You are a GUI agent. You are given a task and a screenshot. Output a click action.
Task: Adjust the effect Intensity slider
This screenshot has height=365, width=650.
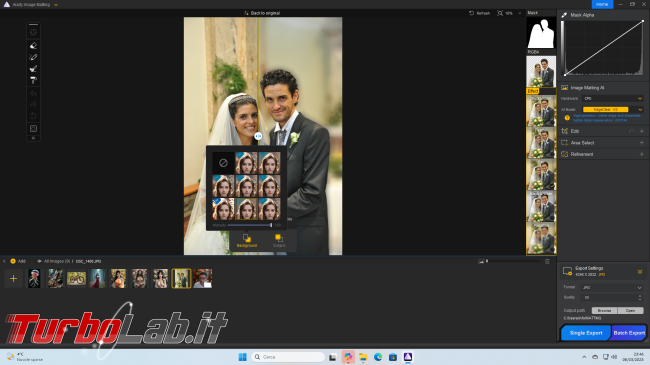(x=250, y=225)
